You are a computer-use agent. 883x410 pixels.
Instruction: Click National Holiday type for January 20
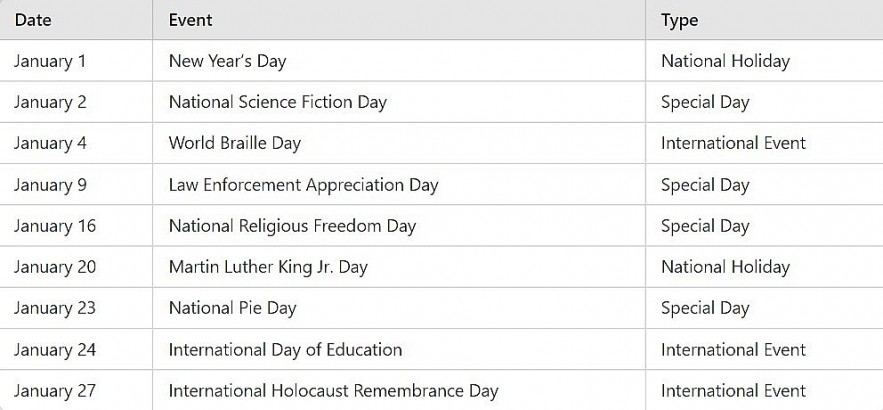tap(725, 267)
